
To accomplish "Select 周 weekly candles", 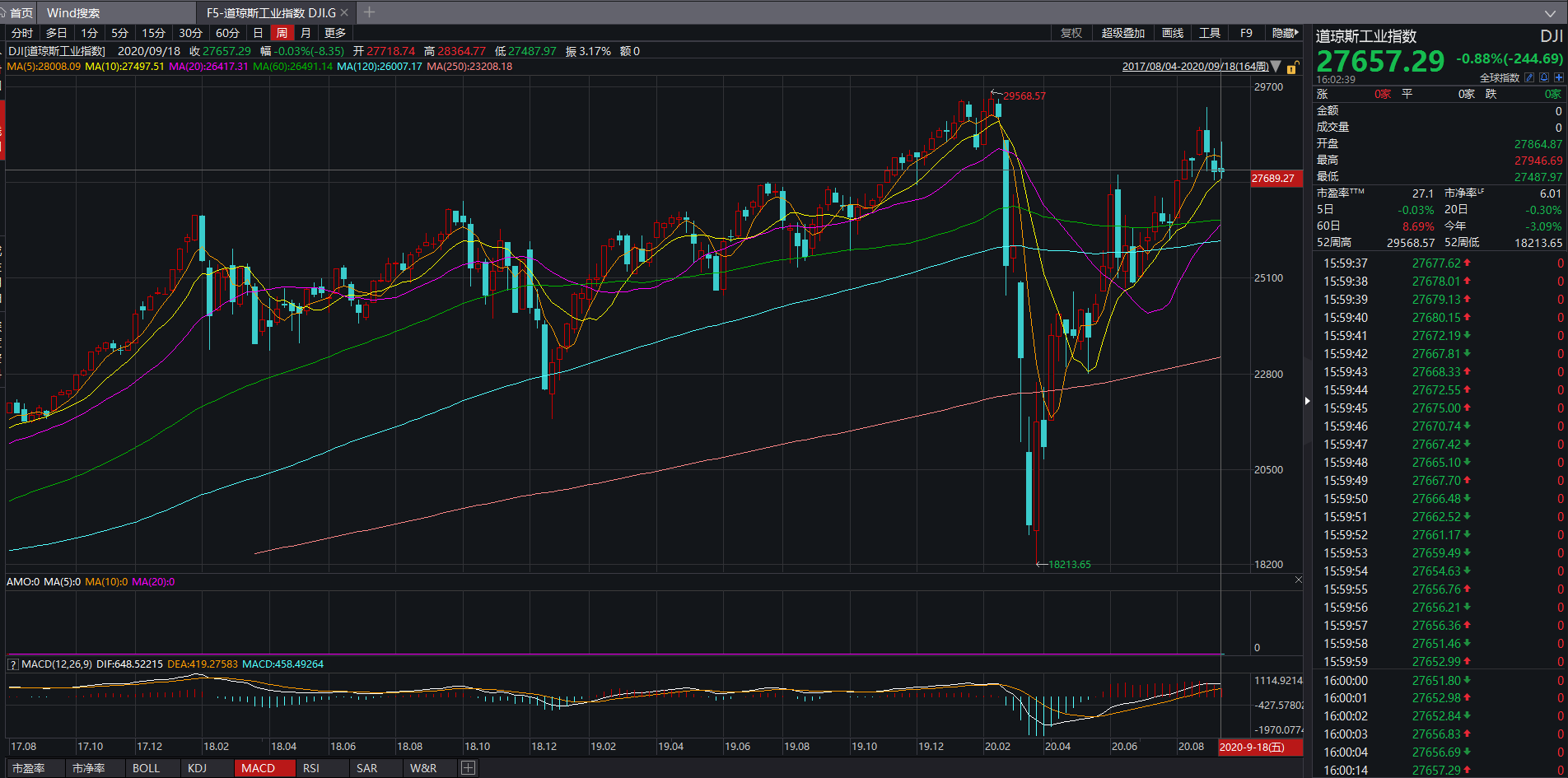I will [x=282, y=33].
